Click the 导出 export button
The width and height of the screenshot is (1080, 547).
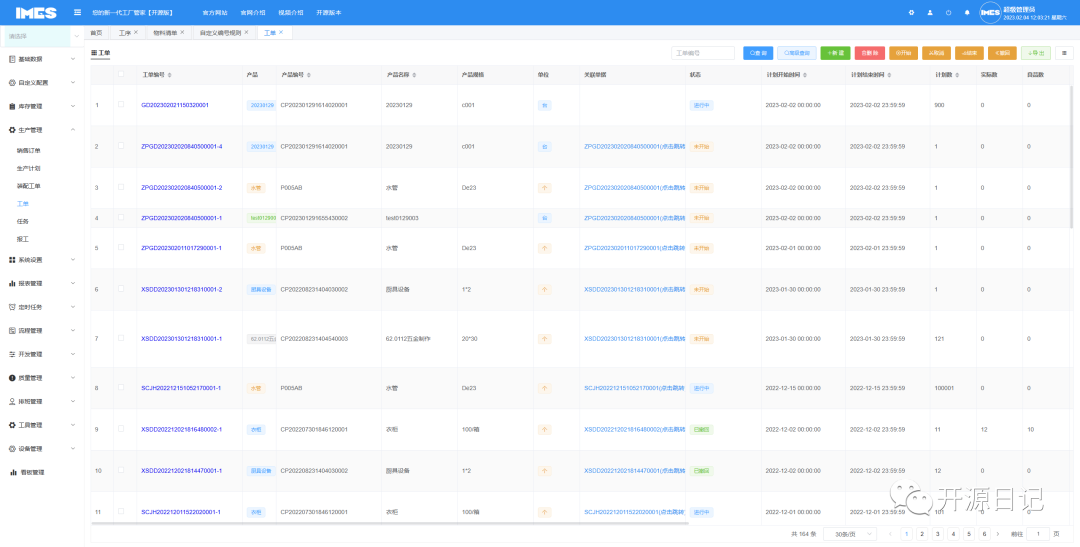tap(1036, 52)
